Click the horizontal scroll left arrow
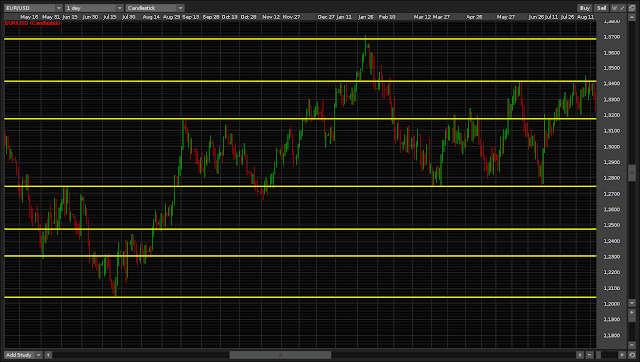Image resolution: width=640 pixels, height=362 pixels. 48,355
